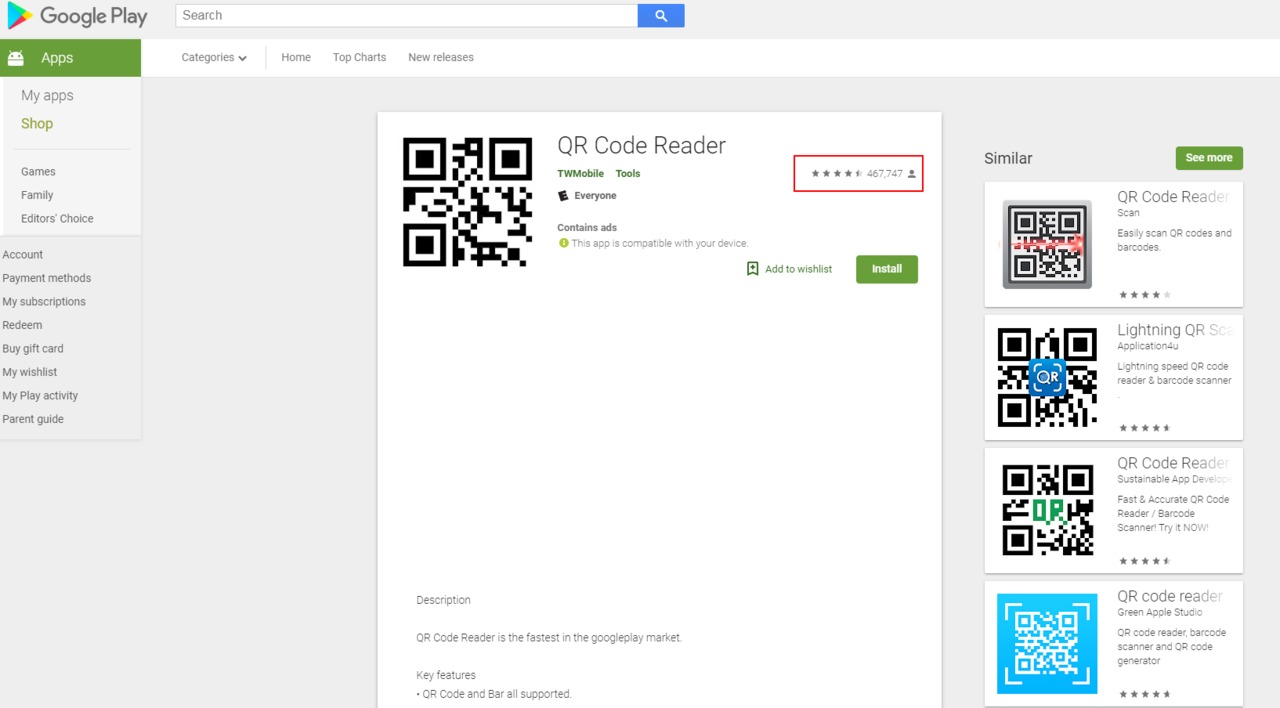Click into the Search input field

click(x=406, y=16)
